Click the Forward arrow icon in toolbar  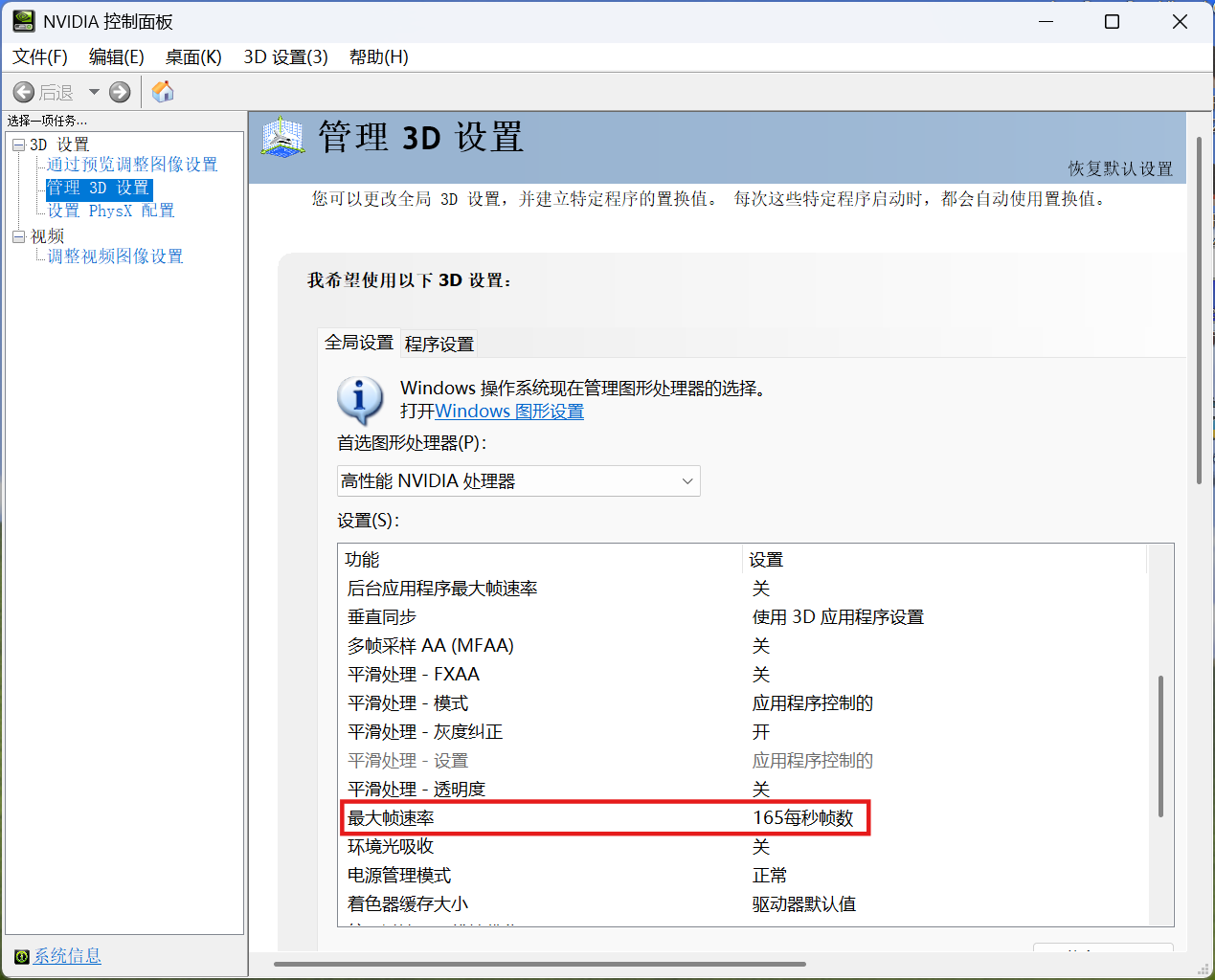click(x=120, y=92)
